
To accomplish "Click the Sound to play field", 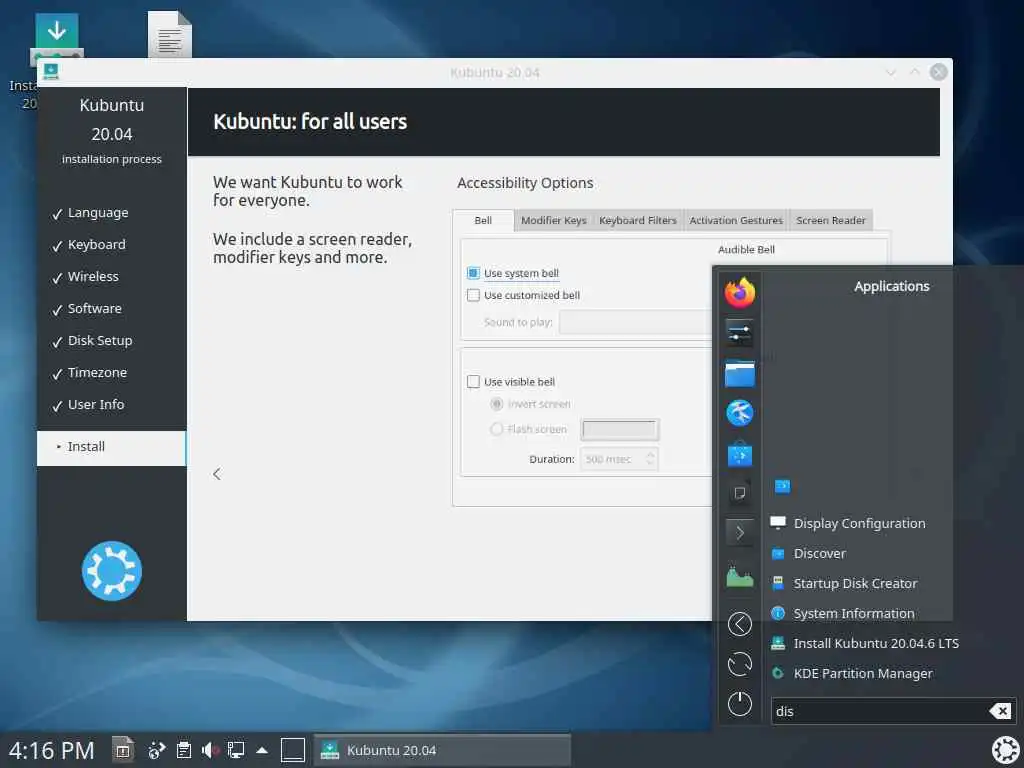I will click(x=635, y=322).
